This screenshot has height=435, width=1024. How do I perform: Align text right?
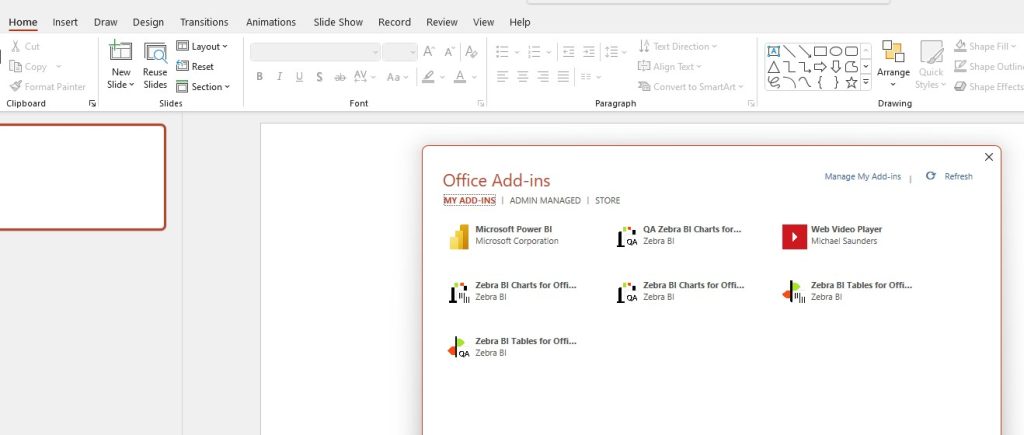[543, 77]
